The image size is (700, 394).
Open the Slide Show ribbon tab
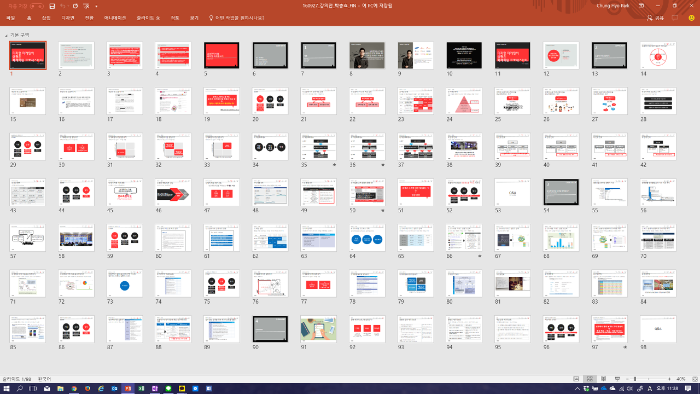click(148, 18)
